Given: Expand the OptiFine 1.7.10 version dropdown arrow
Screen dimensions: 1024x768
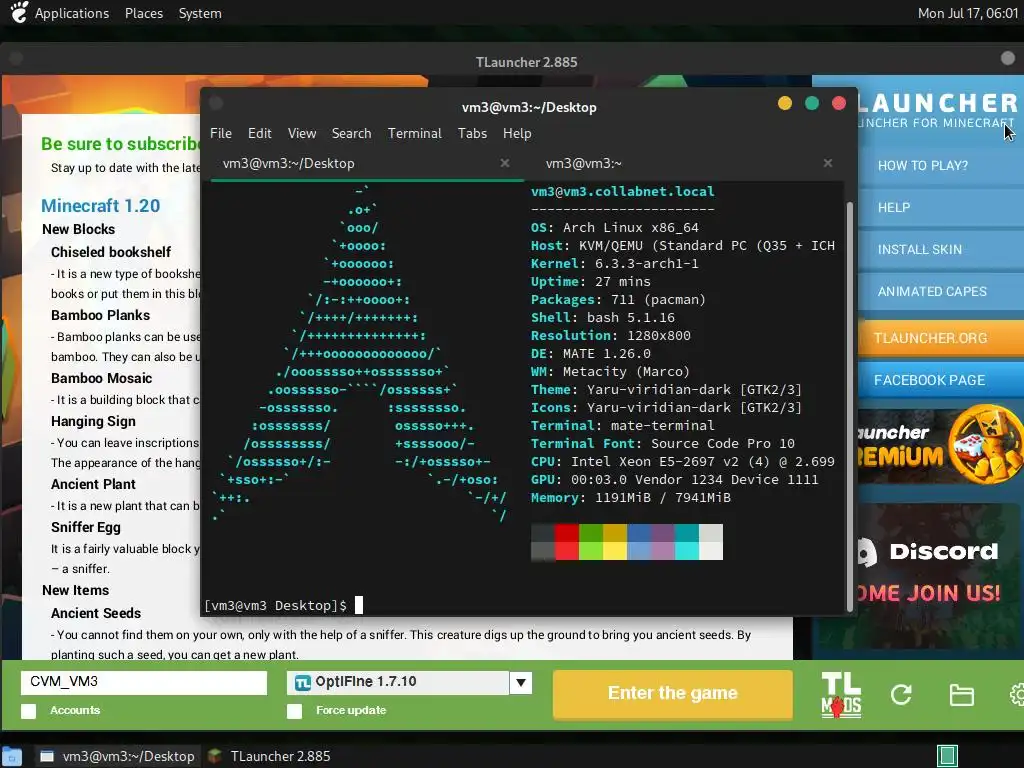Looking at the screenshot, I should [520, 683].
